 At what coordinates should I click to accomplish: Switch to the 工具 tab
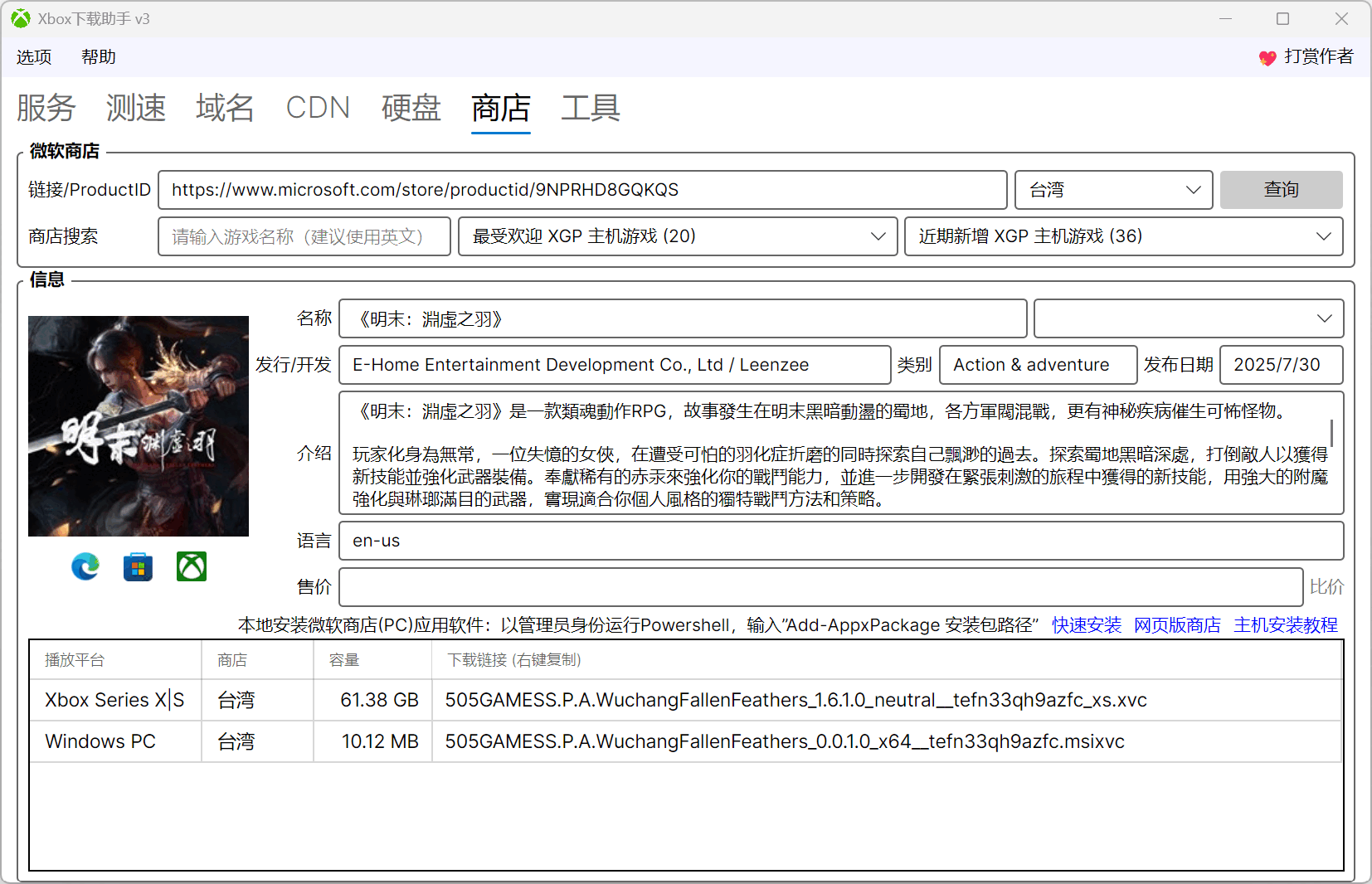pyautogui.click(x=591, y=108)
